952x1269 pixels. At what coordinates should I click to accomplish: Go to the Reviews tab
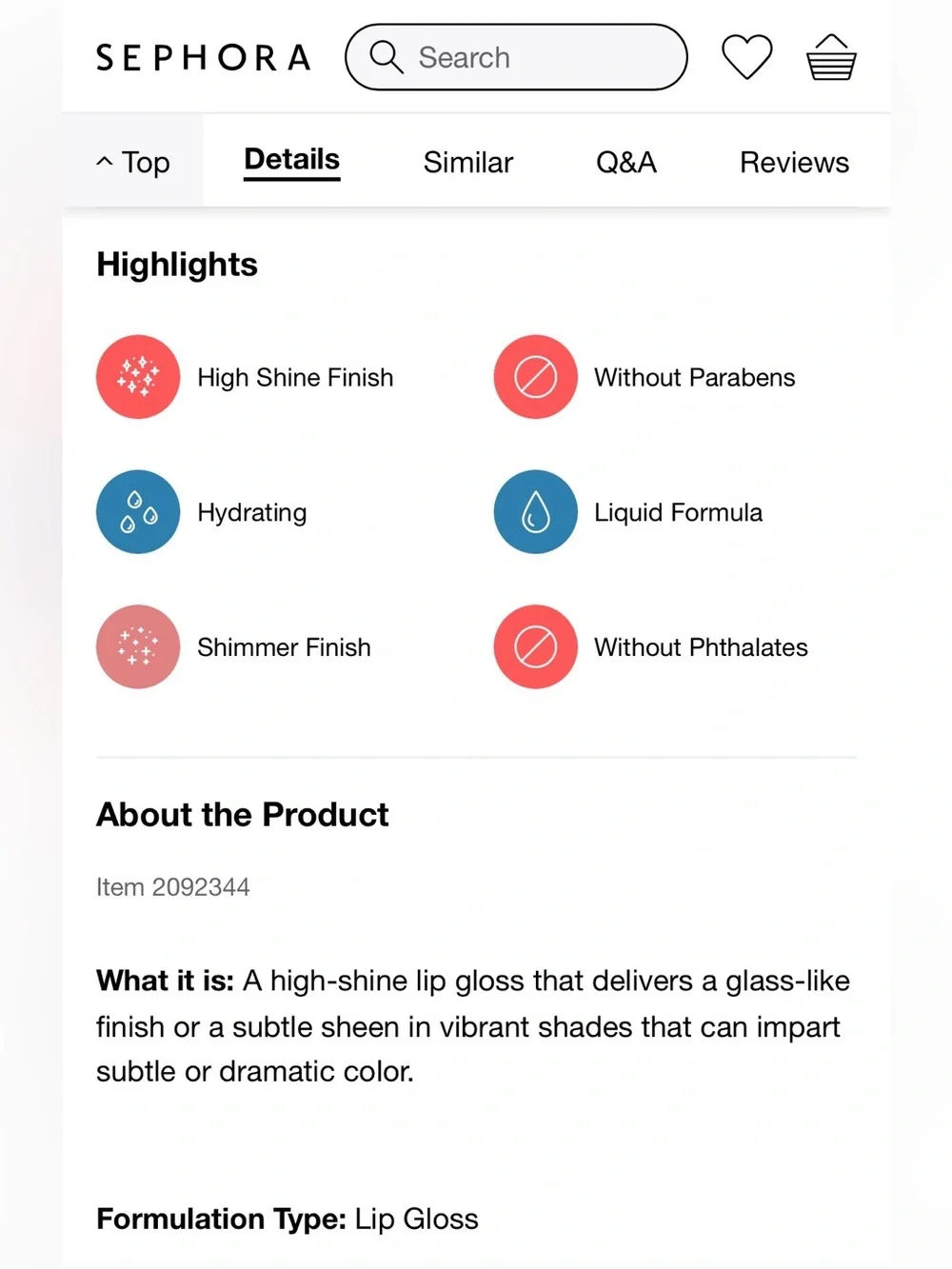(x=794, y=163)
